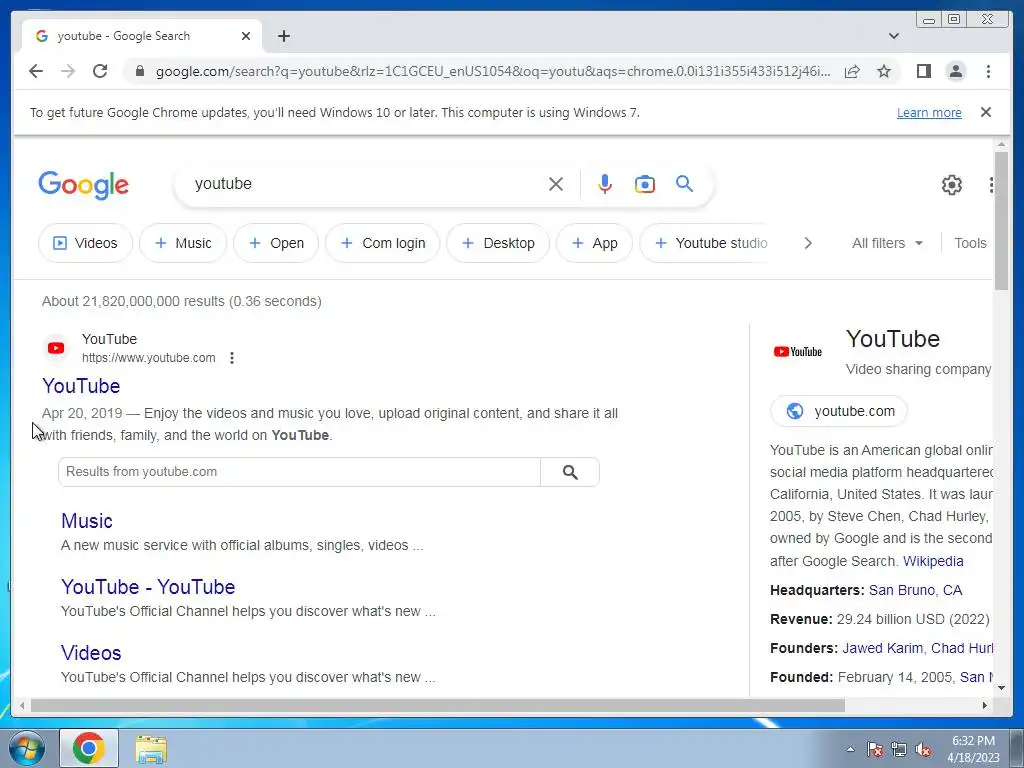Click the taskbar clock showing 6:32 PM
Screen dimensions: 1024x768
click(973, 749)
